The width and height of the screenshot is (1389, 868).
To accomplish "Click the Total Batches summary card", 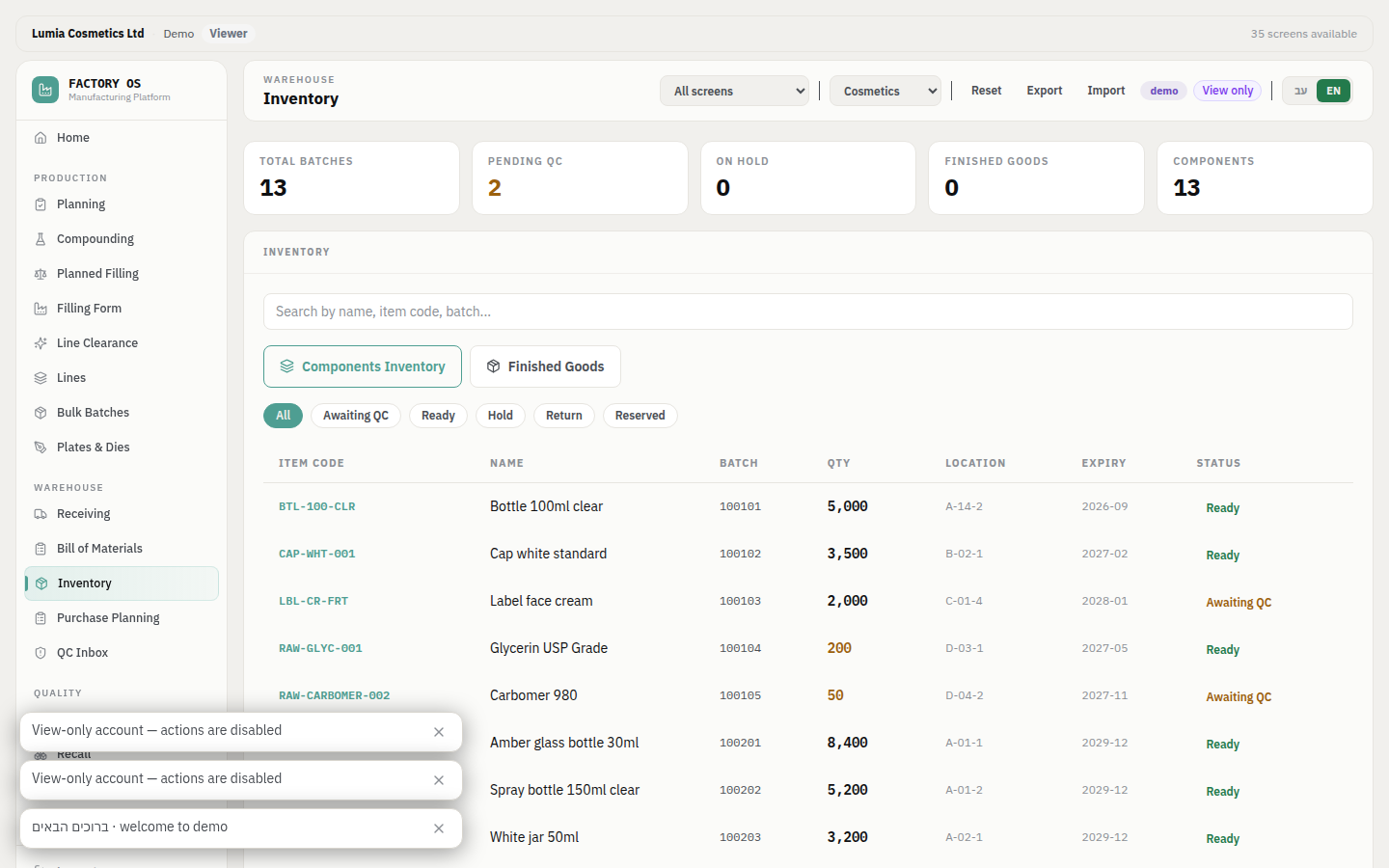I will pos(351,178).
